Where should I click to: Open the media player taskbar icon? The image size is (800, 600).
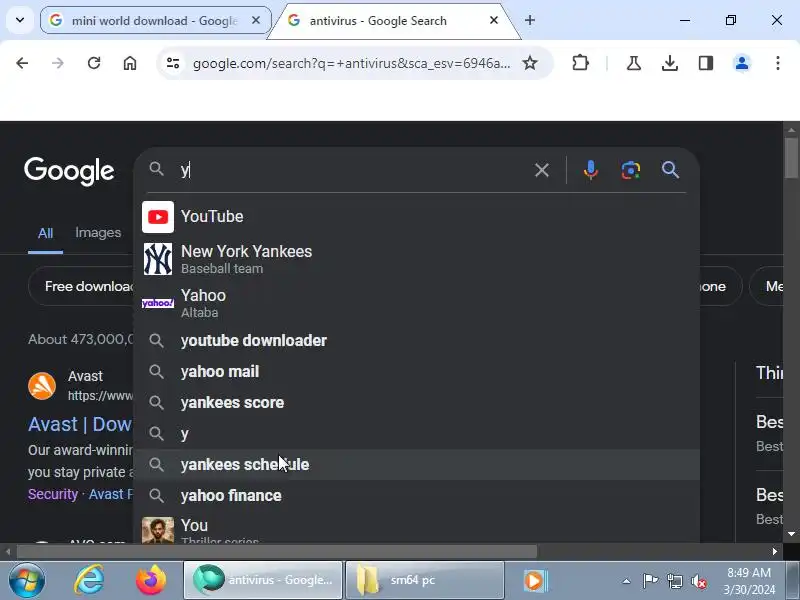click(x=534, y=581)
